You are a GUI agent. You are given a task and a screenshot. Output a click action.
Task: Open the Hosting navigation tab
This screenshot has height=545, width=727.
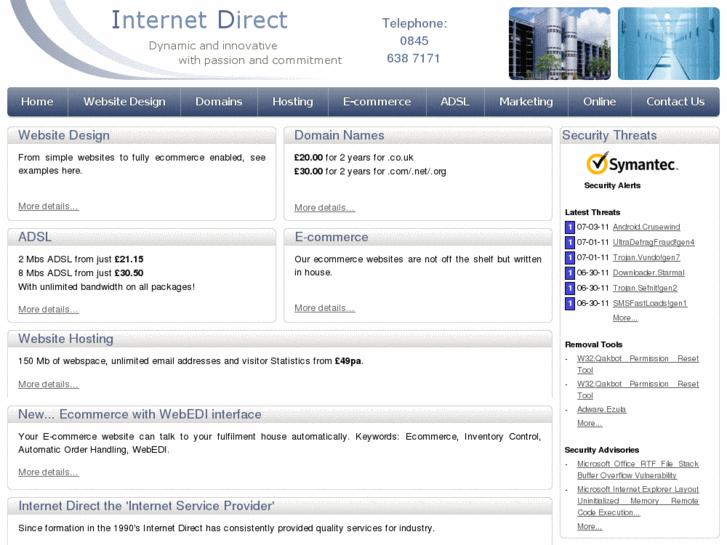pyautogui.click(x=293, y=102)
